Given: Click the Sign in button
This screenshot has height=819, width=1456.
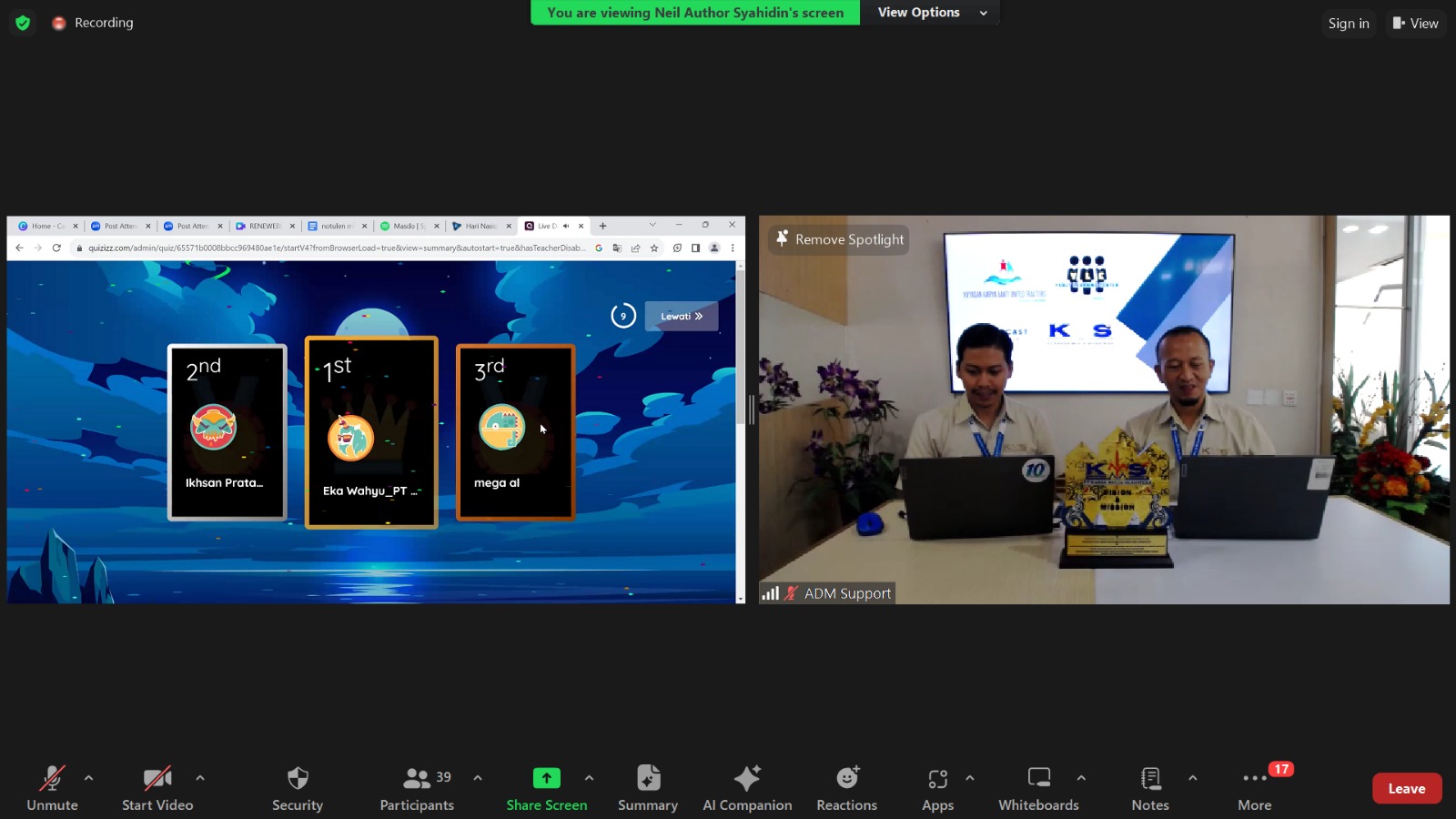Looking at the screenshot, I should click(1348, 24).
